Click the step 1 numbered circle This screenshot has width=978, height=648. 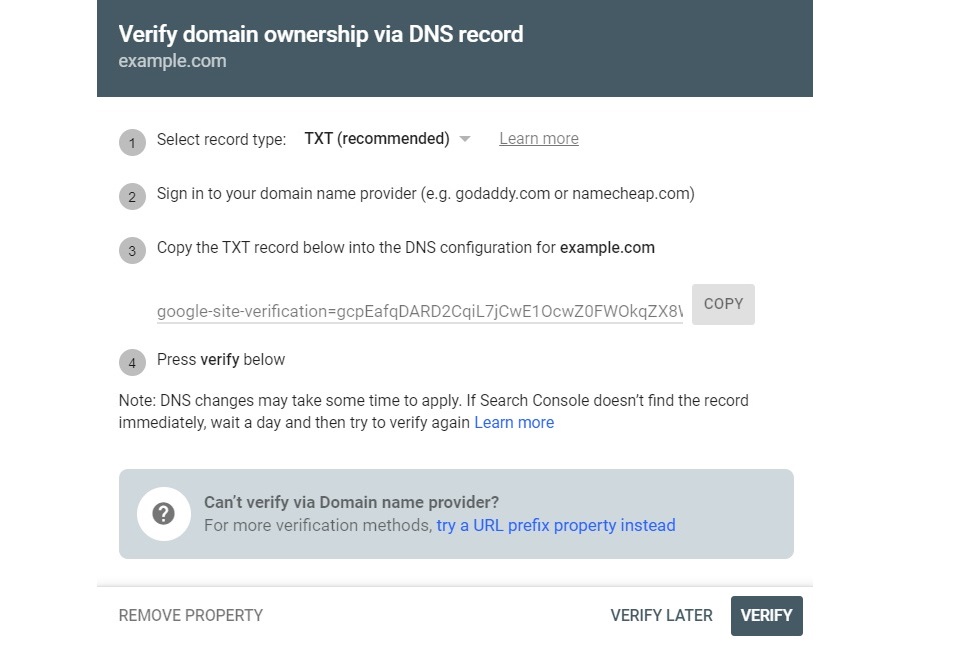pos(131,143)
